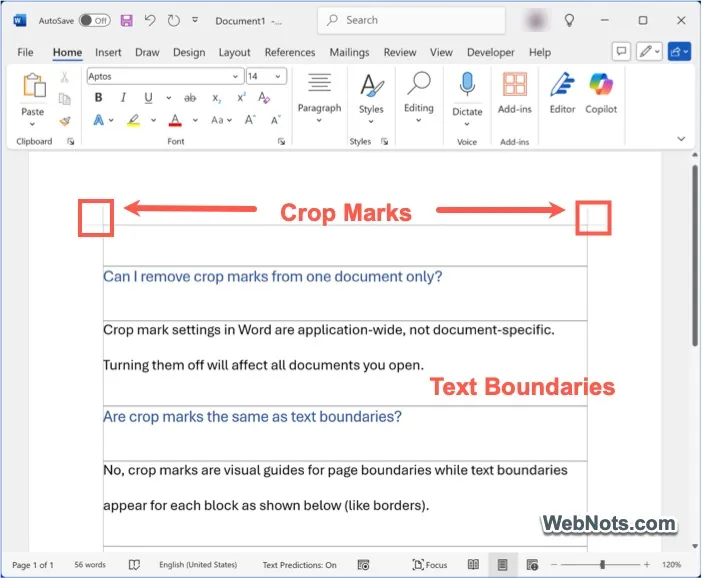
Task: Toggle the AutoSave switch
Action: tap(94, 20)
